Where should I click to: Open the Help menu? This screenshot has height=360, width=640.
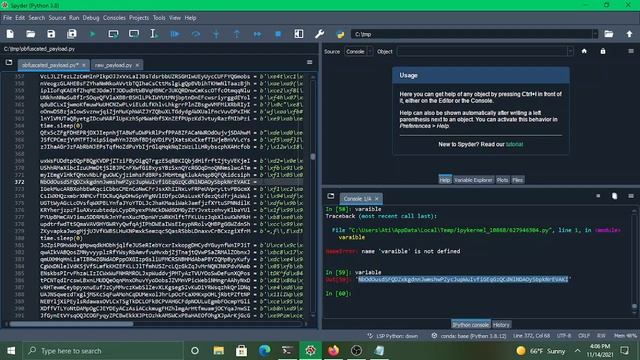(190, 18)
